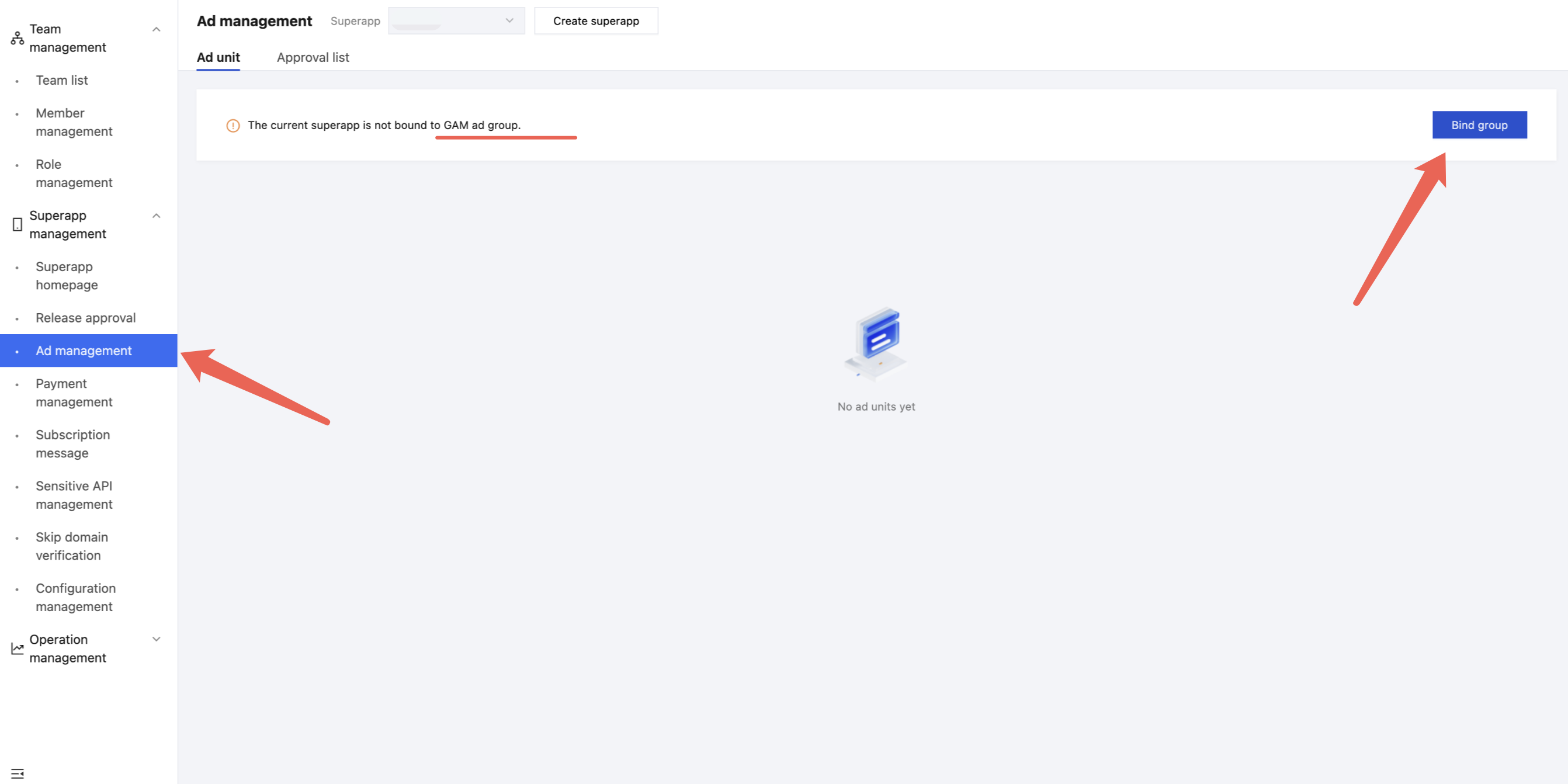This screenshot has height=784, width=1568.
Task: Open Team list in sidebar
Action: [61, 81]
